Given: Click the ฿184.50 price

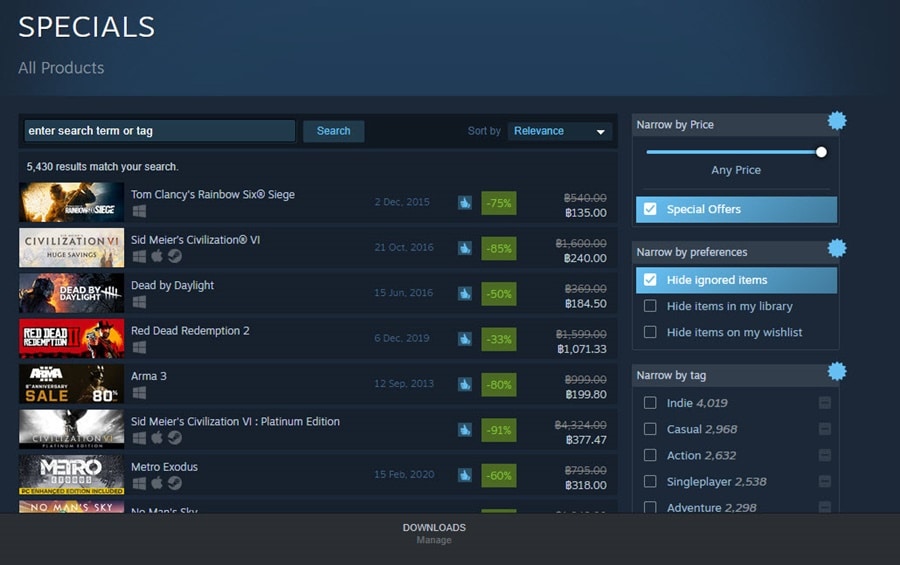Looking at the screenshot, I should 585,303.
